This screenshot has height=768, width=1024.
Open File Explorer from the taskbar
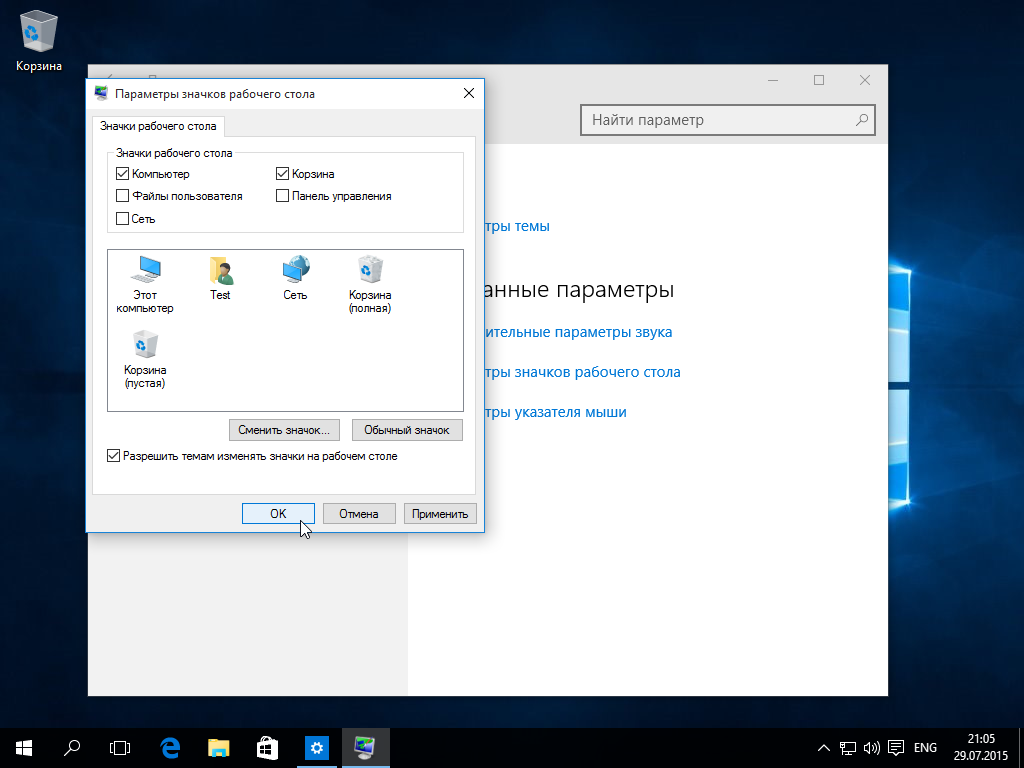[219, 747]
